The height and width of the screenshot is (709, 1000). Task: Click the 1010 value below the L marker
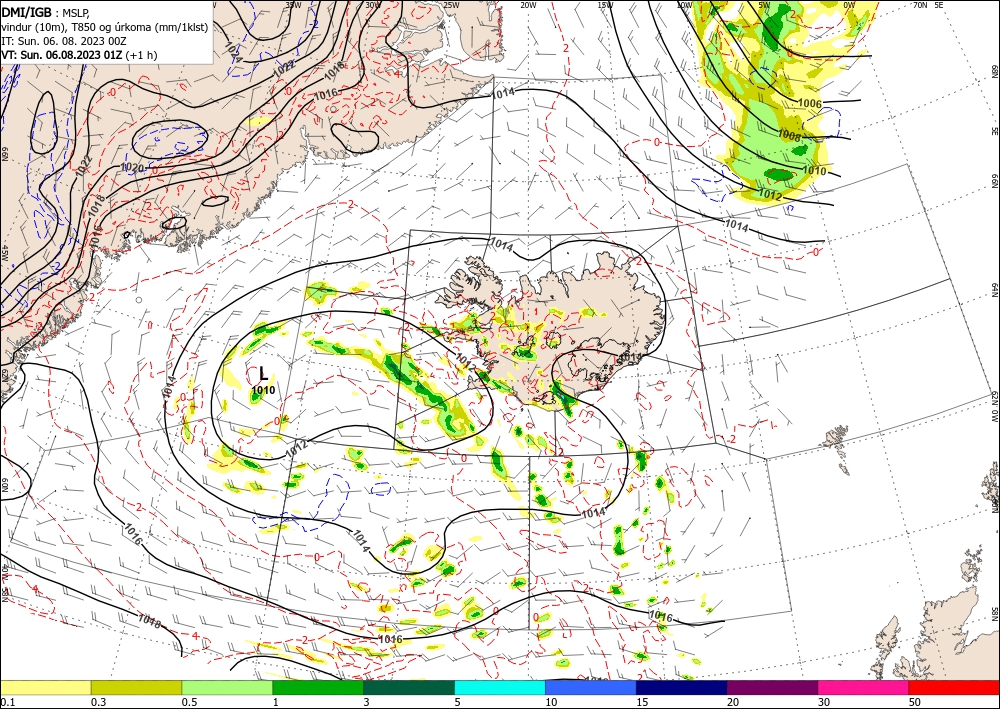coord(263,390)
